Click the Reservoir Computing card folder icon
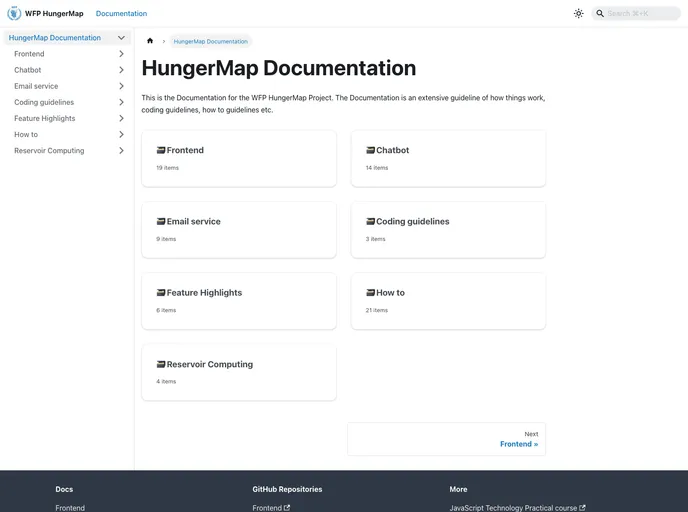The image size is (688, 512). tap(161, 364)
